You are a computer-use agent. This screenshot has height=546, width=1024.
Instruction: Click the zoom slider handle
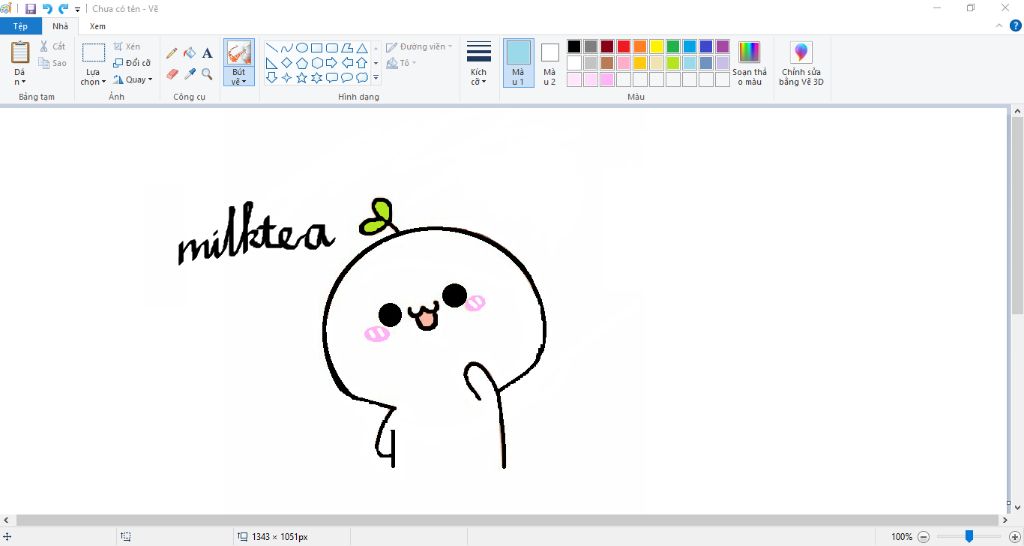click(969, 536)
